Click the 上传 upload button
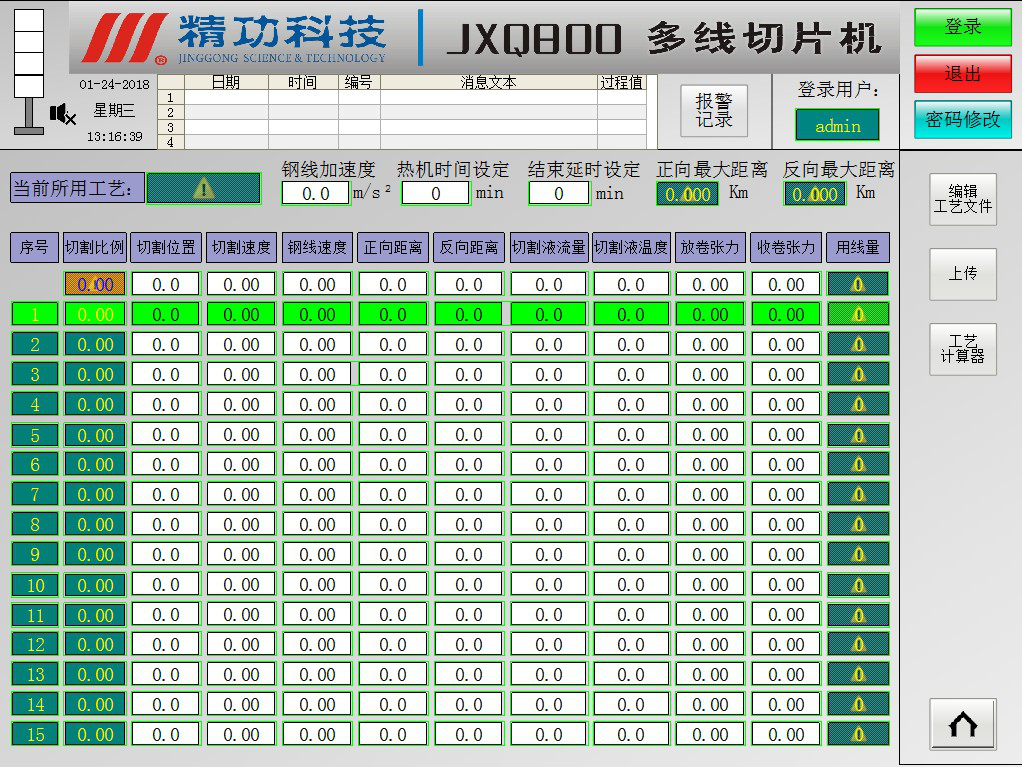Viewport: 1022px width, 767px height. (x=963, y=274)
